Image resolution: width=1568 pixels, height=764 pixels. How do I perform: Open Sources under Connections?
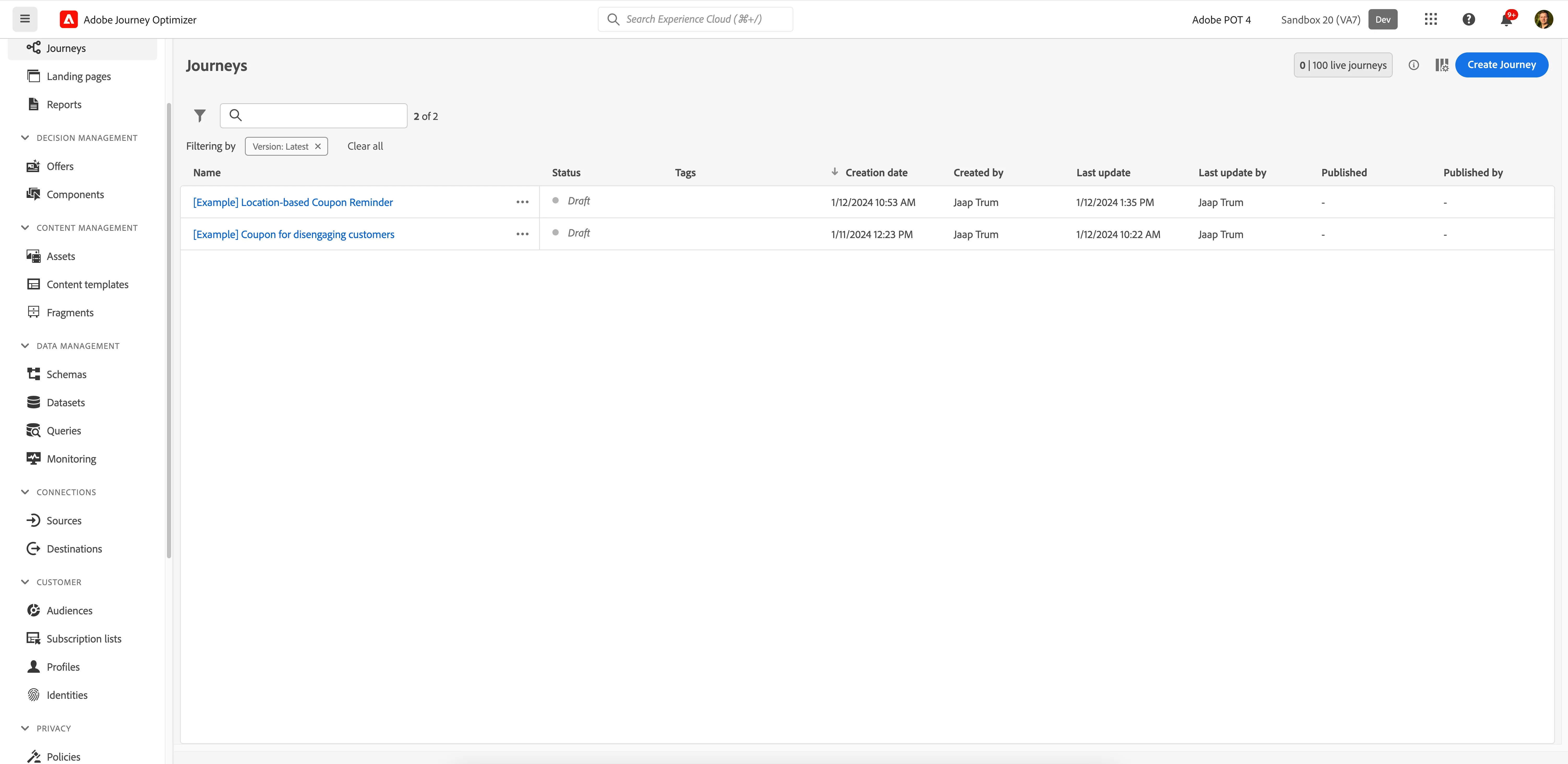[64, 520]
